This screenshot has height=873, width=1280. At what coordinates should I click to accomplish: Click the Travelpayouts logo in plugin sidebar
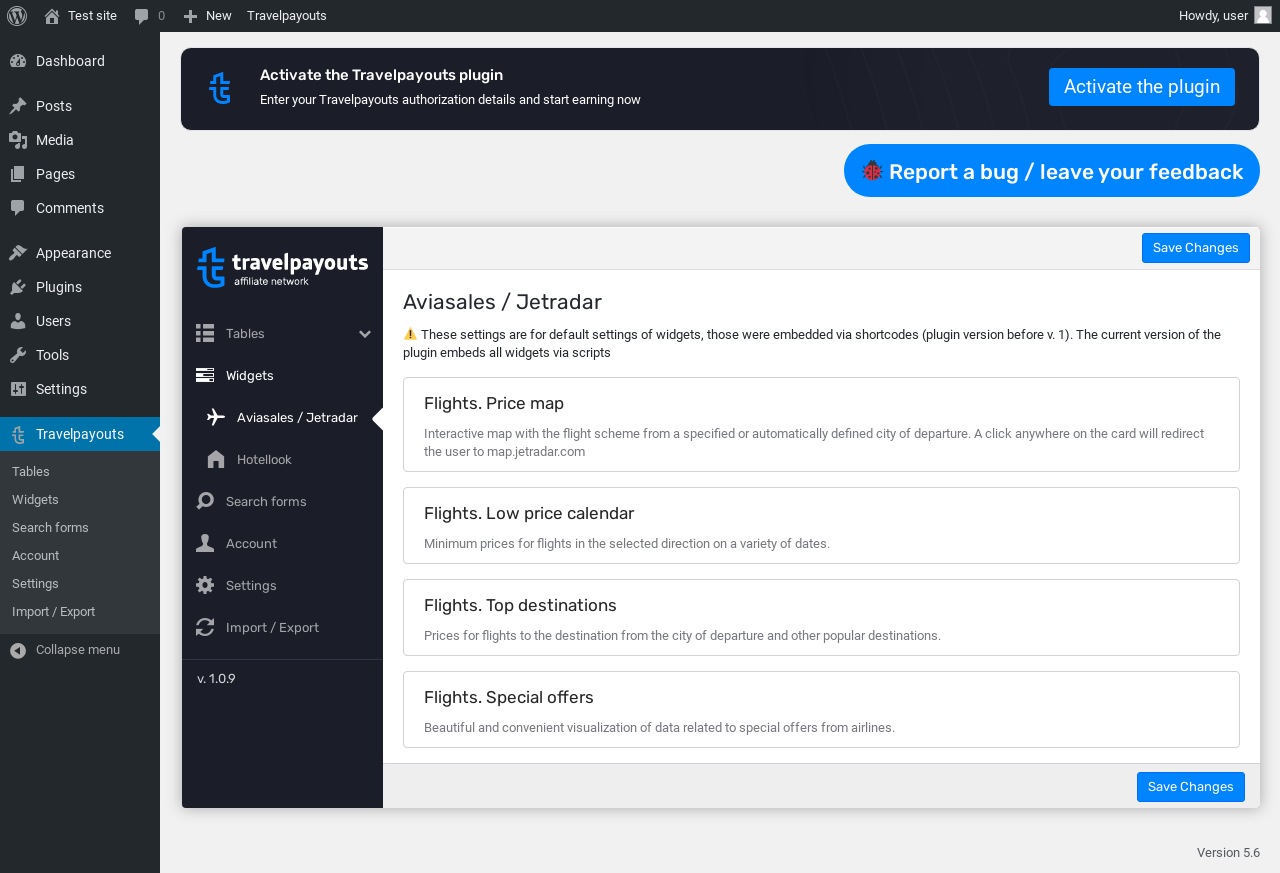tap(282, 267)
